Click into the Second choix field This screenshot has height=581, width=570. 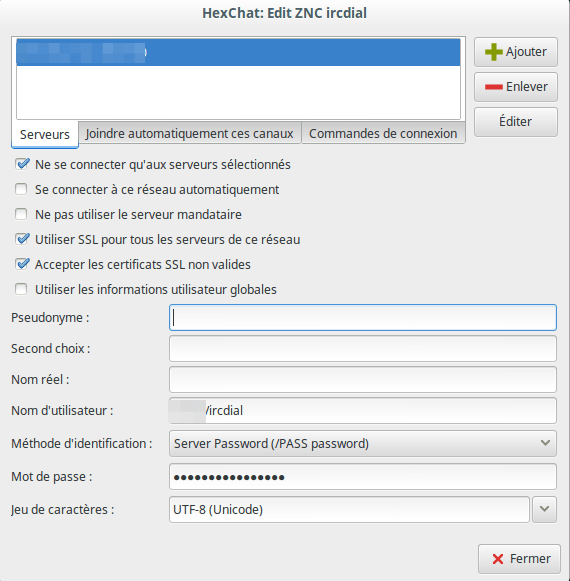pos(363,348)
